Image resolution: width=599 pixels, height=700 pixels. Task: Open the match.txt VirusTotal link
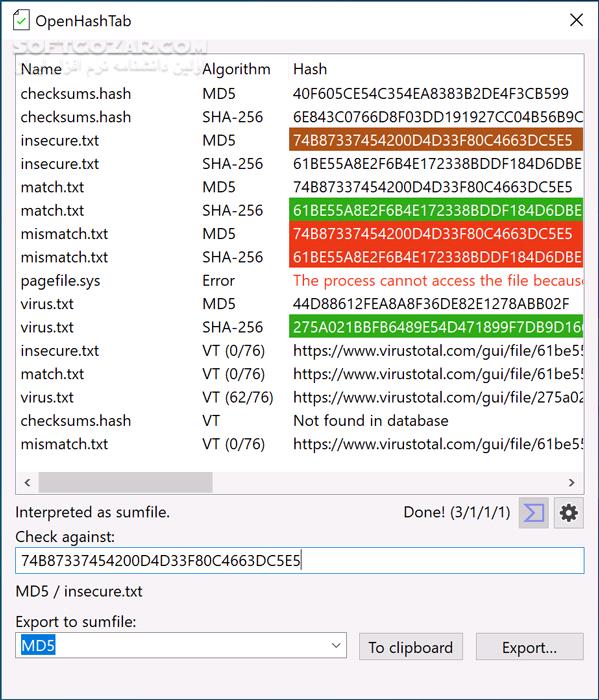click(x=438, y=374)
